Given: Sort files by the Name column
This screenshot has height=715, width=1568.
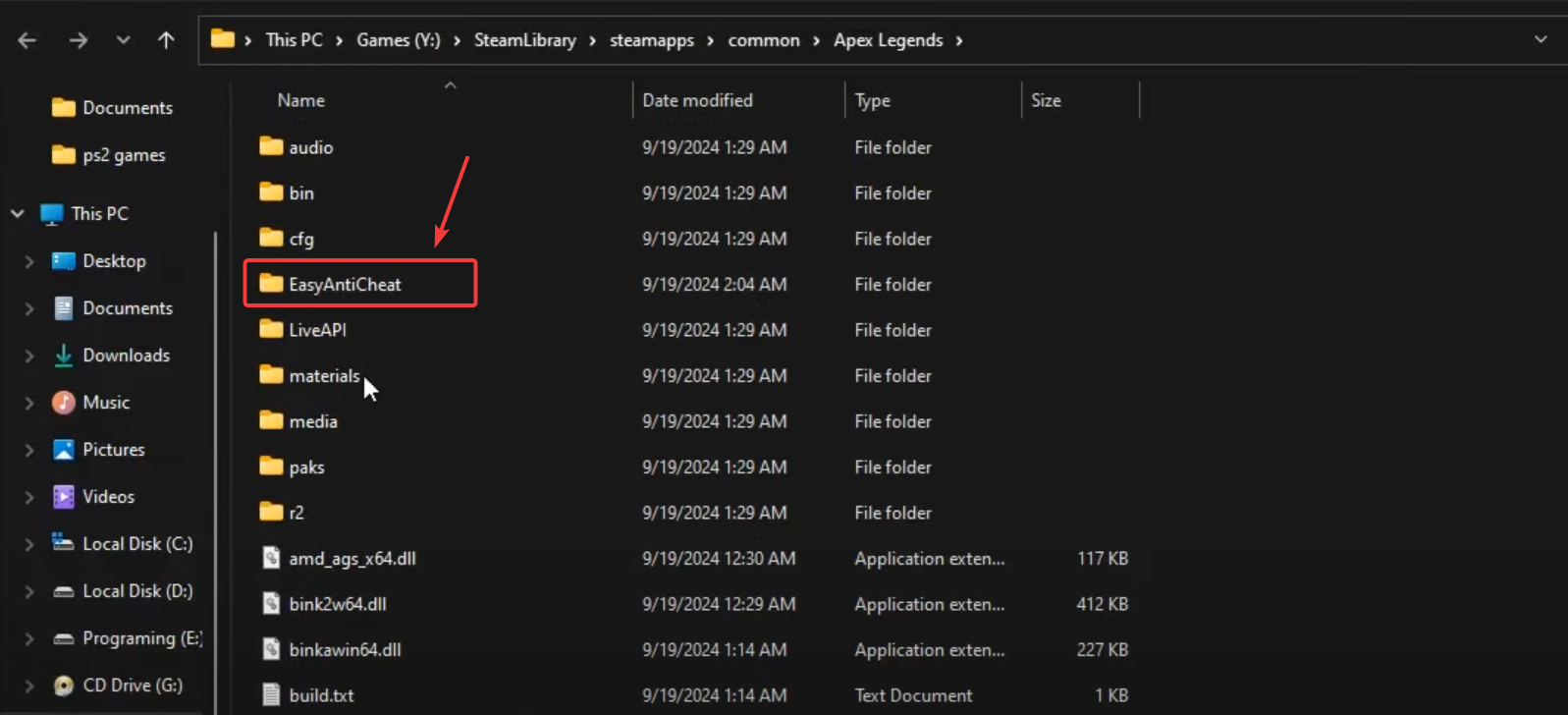Looking at the screenshot, I should 300,100.
